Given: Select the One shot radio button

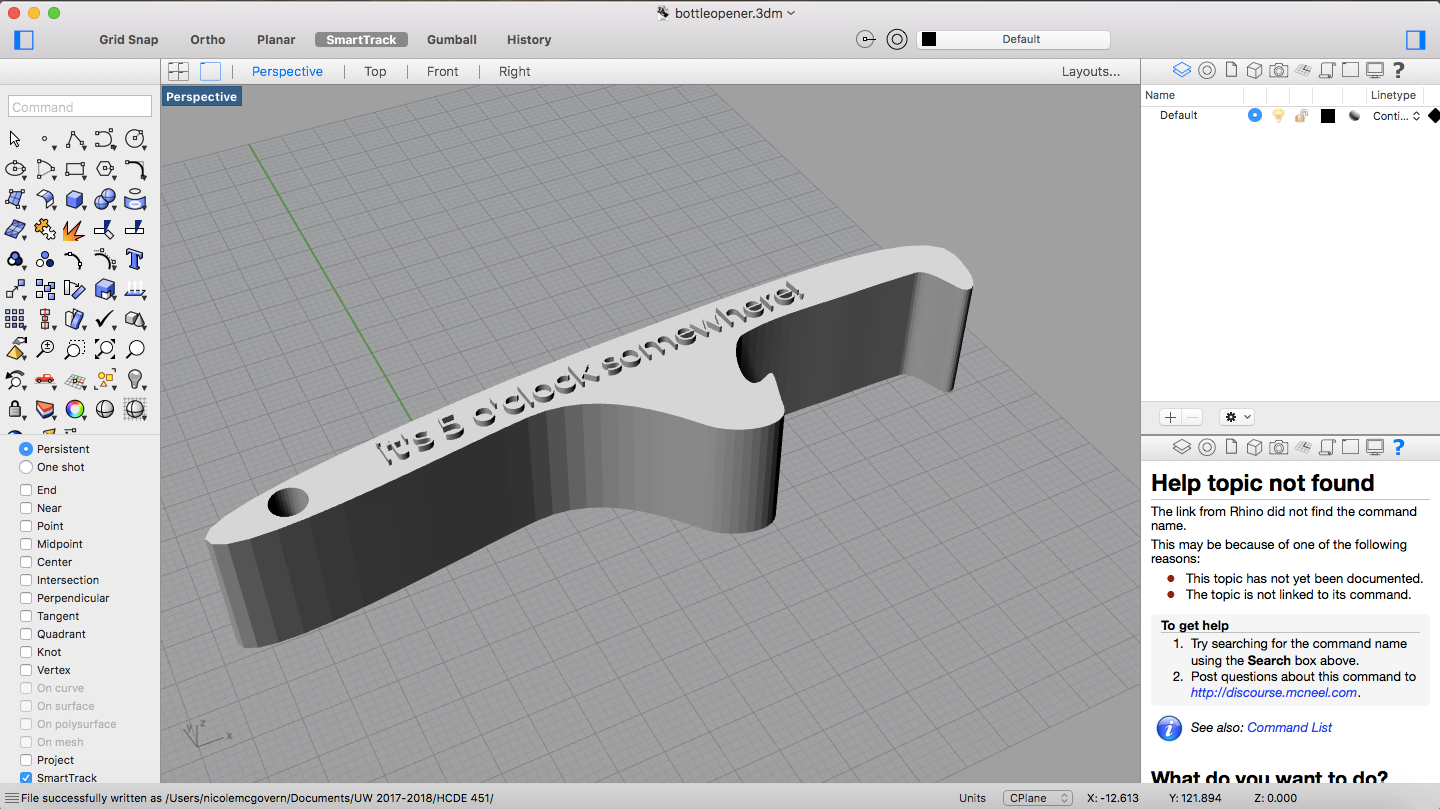Looking at the screenshot, I should pos(26,467).
